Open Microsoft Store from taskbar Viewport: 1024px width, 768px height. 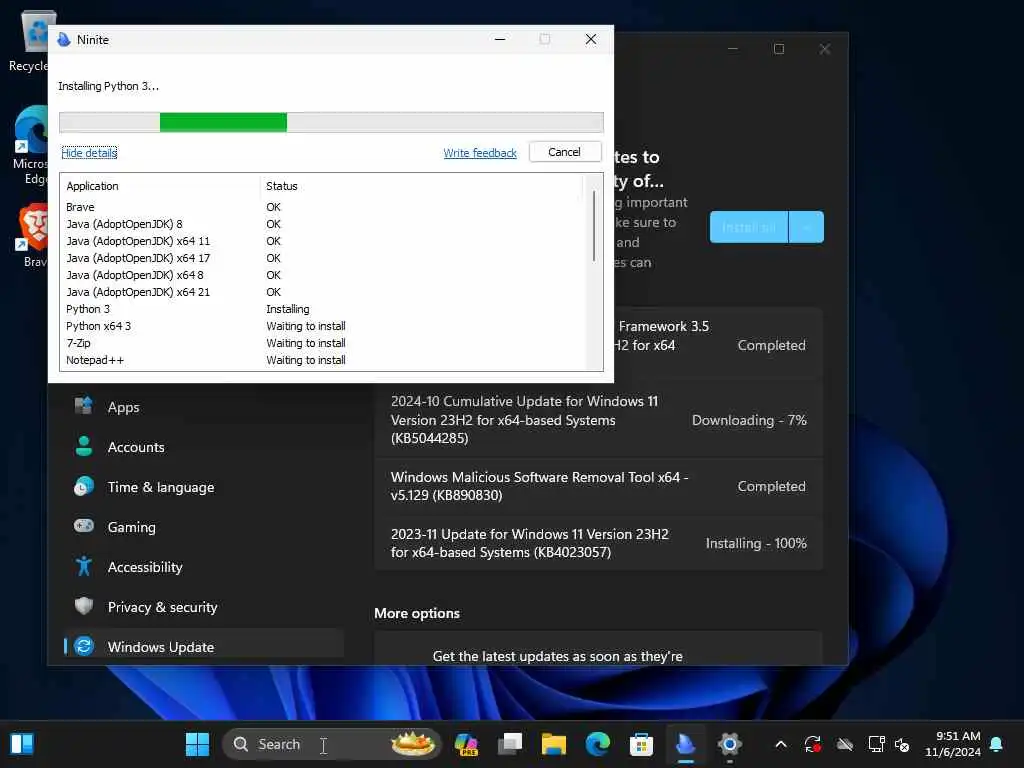coord(641,744)
